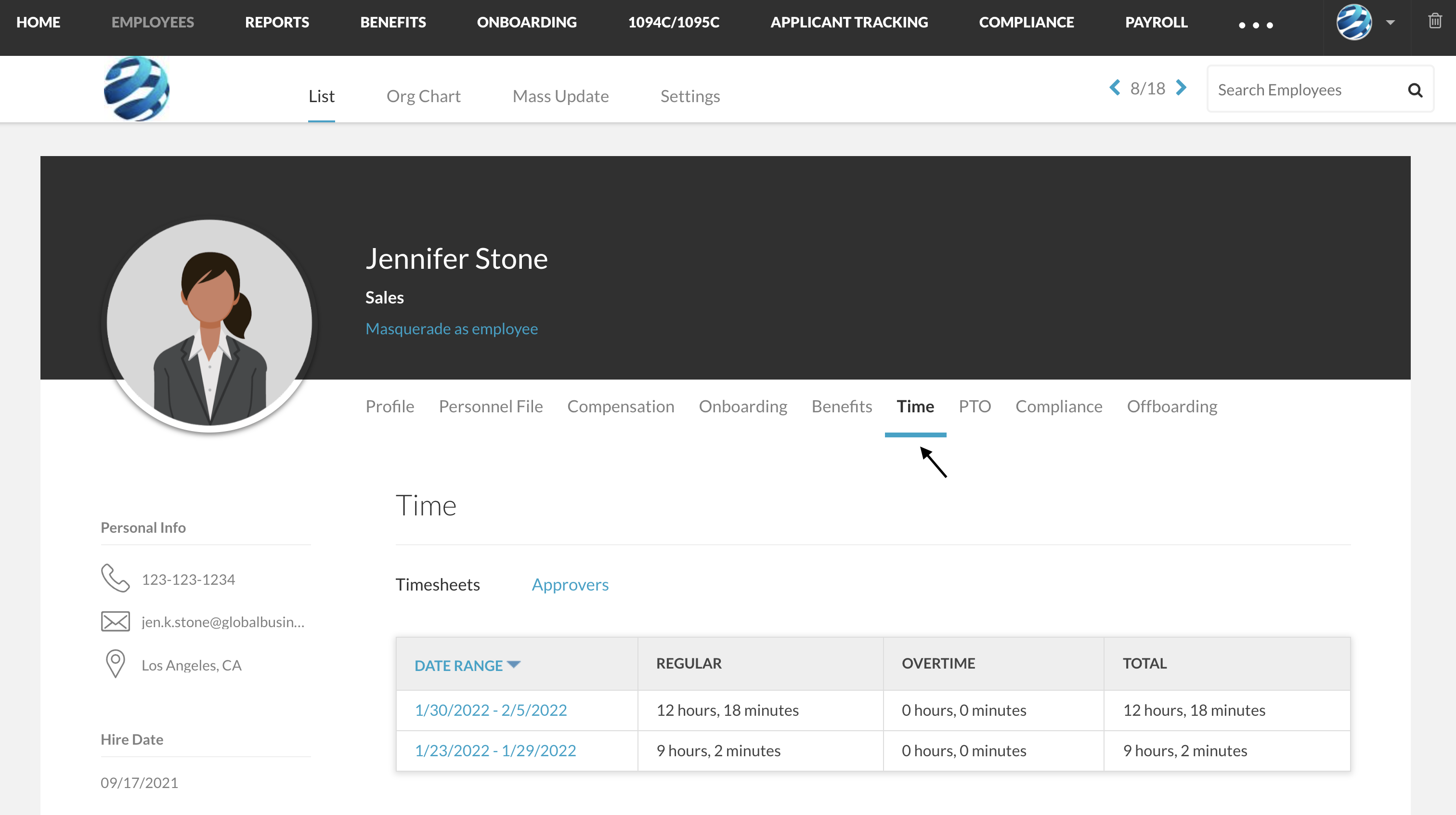Click the 8/18 employee counter
Image resolution: width=1456 pixels, height=815 pixels.
point(1147,88)
